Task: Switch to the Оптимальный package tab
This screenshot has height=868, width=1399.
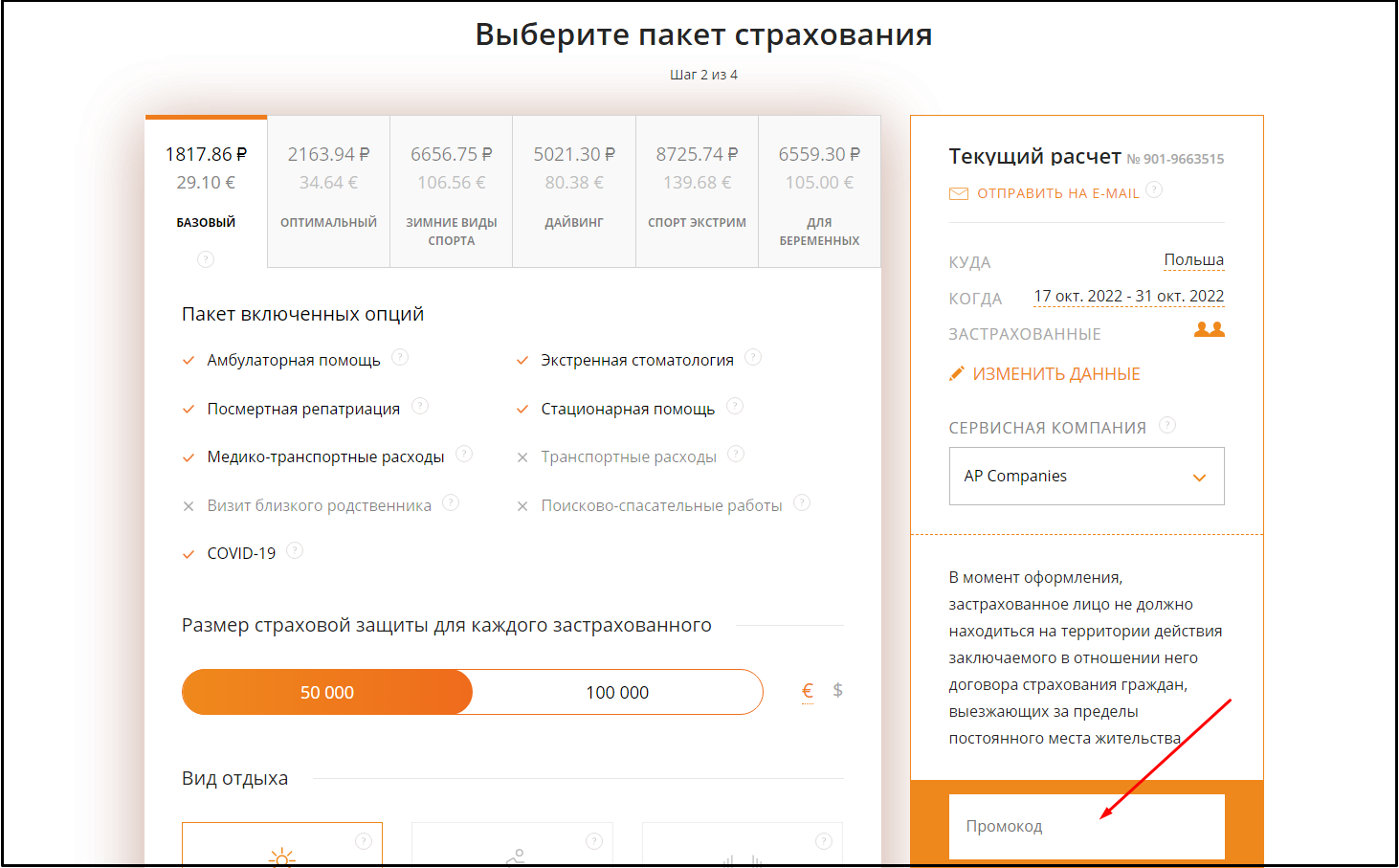Action: 328,191
